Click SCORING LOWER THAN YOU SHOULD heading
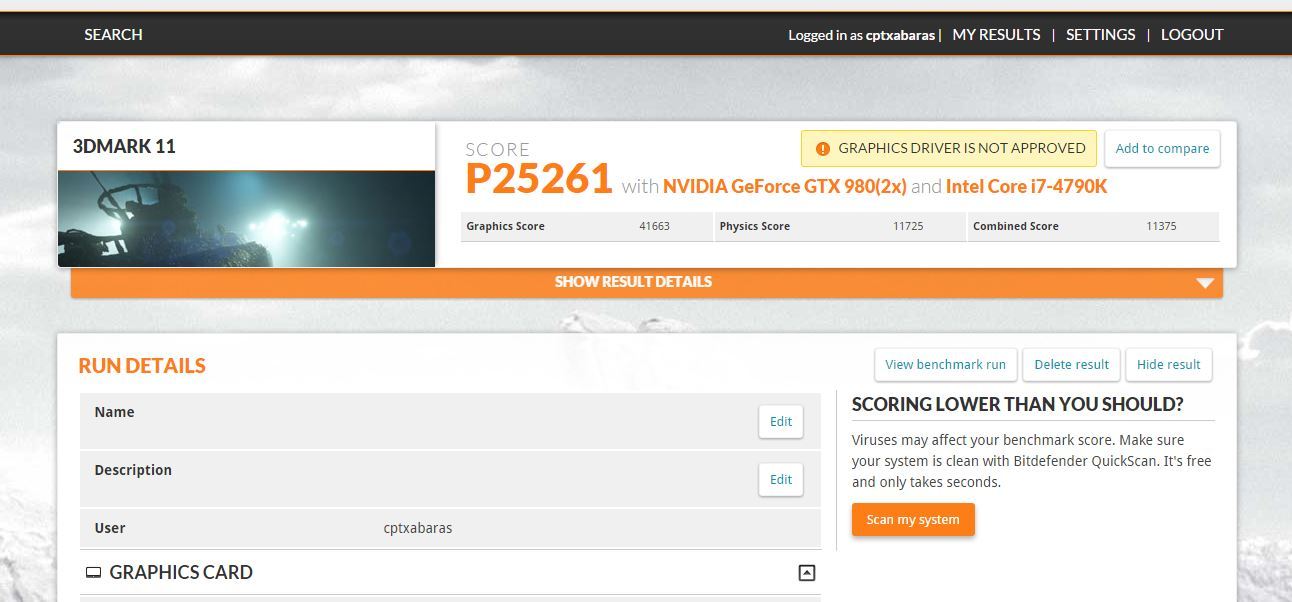The height and width of the screenshot is (602, 1292). [1017, 404]
